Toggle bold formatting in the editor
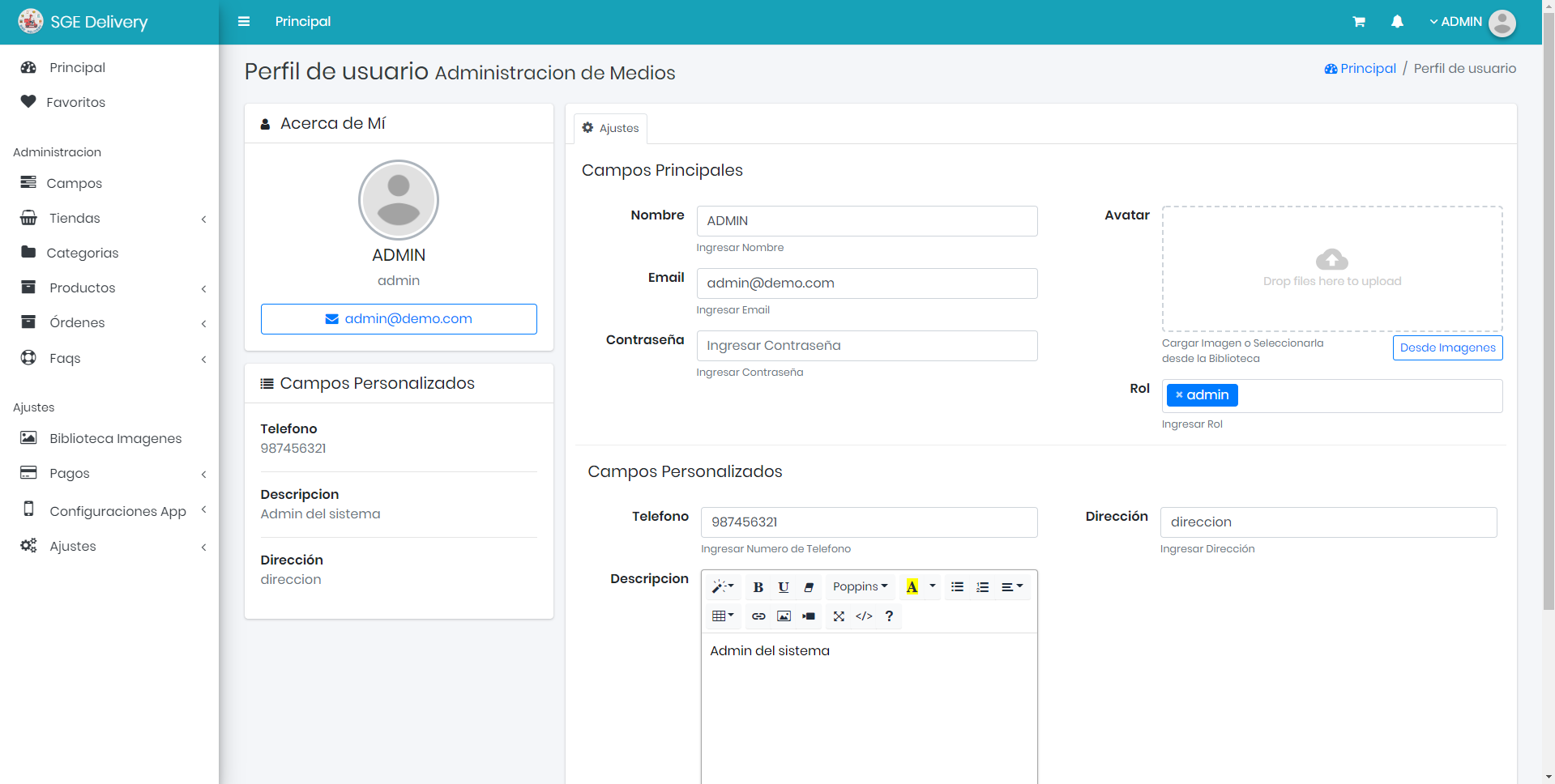This screenshot has width=1555, height=784. point(758,587)
